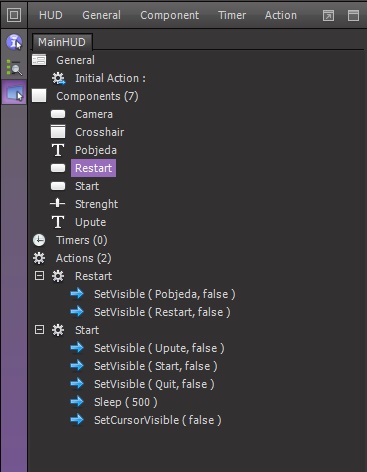Collapse the Restart action node
The width and height of the screenshot is (367, 472).
(39, 276)
